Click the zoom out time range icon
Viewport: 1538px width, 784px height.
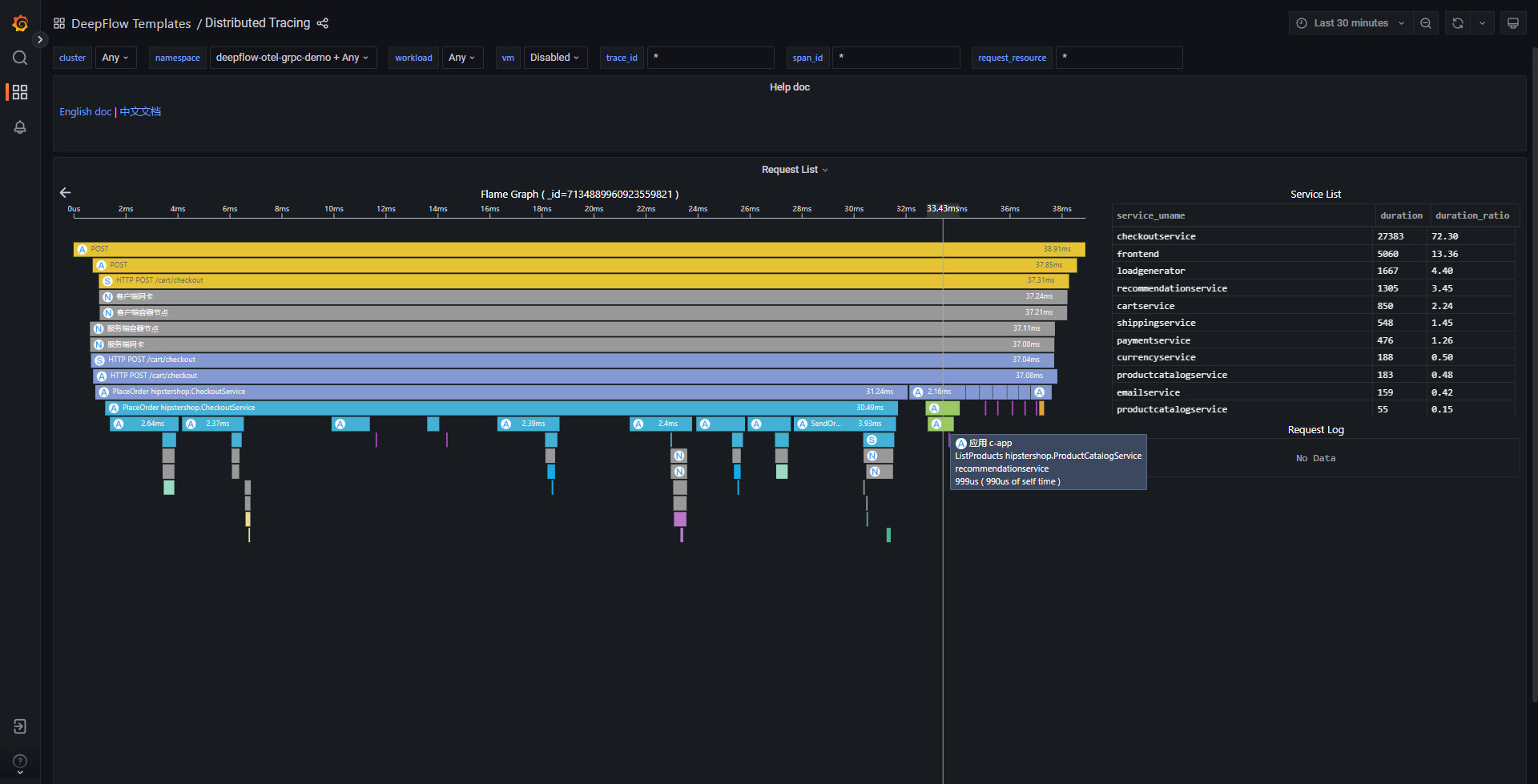point(1426,23)
